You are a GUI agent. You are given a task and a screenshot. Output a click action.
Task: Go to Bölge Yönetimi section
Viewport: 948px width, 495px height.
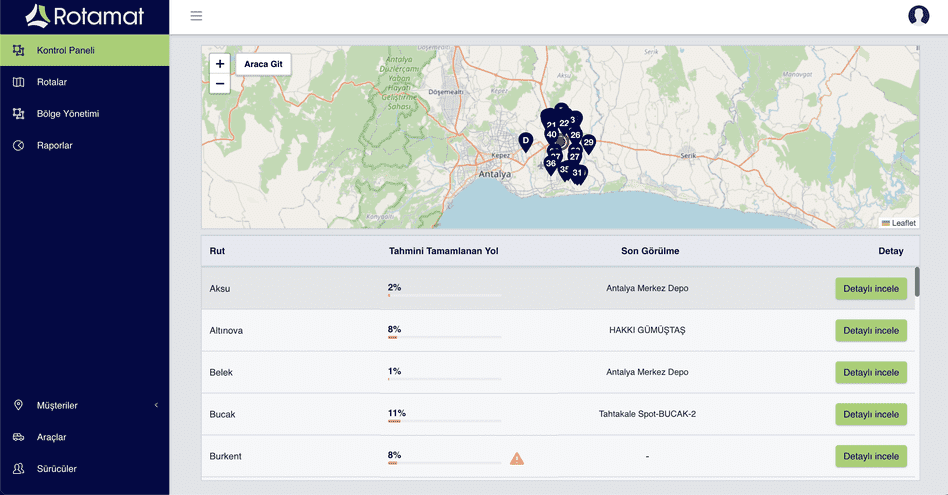click(x=67, y=114)
